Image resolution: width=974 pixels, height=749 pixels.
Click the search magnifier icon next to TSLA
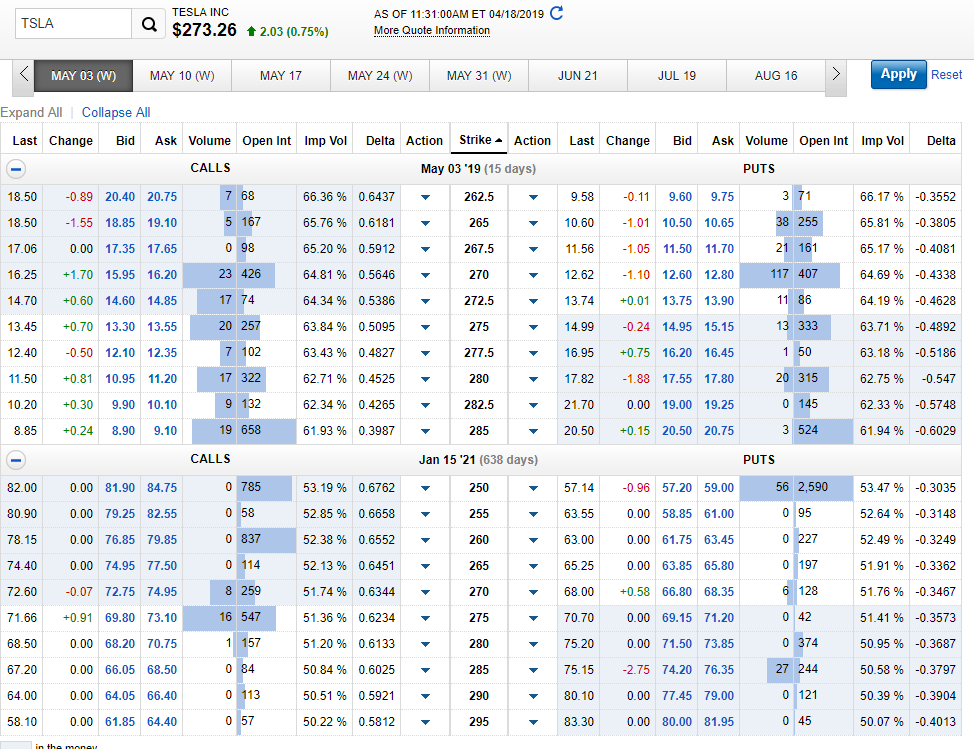(149, 24)
